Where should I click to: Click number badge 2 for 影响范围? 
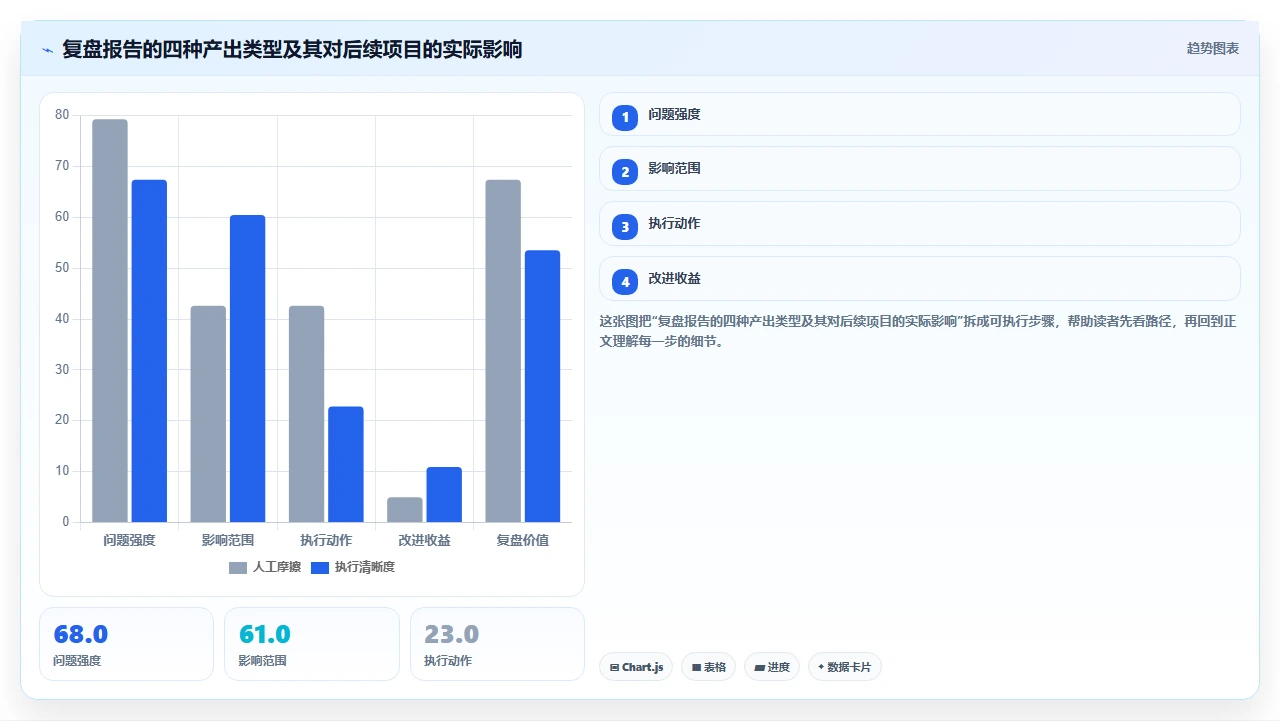point(625,172)
